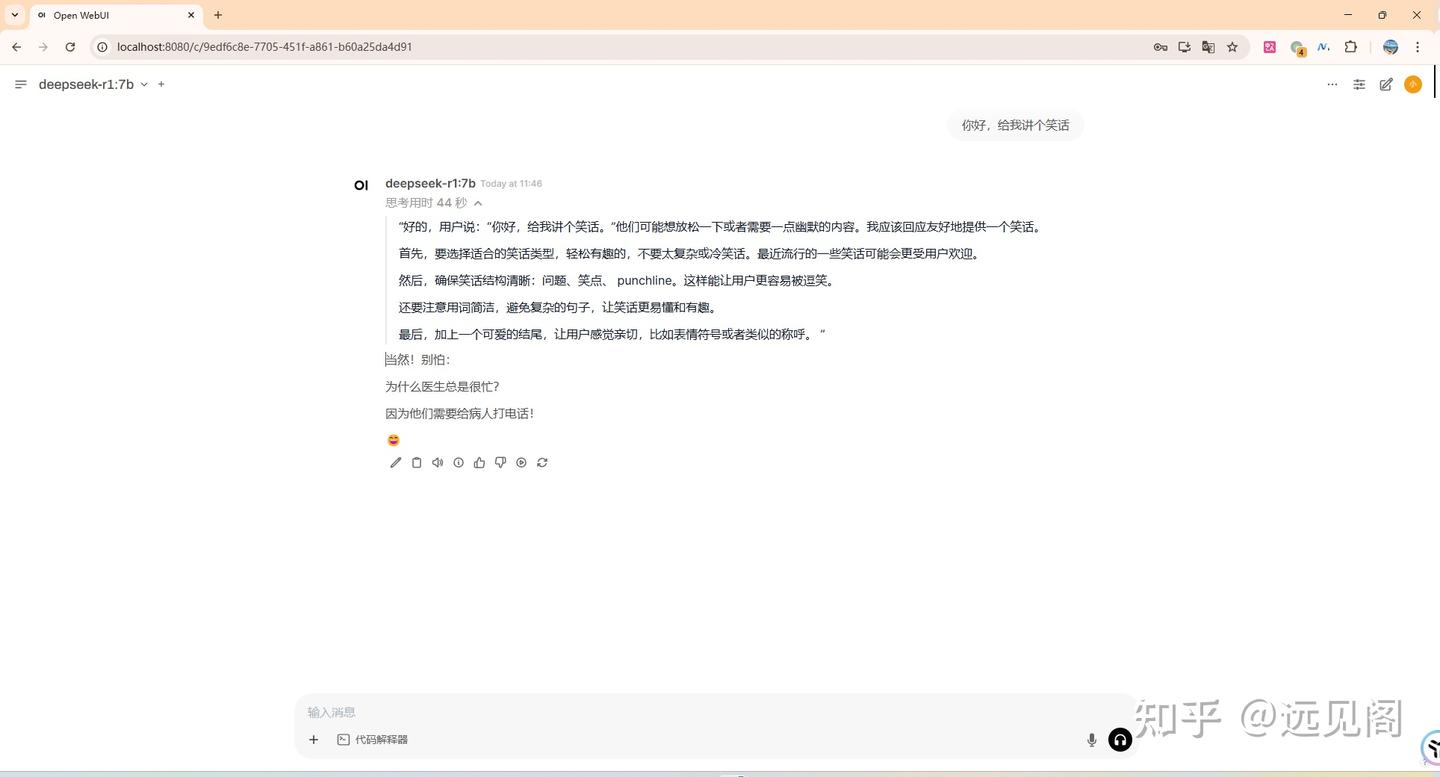The width and height of the screenshot is (1440, 777).
Task: Open the more options menu with three dots
Action: (x=1331, y=84)
